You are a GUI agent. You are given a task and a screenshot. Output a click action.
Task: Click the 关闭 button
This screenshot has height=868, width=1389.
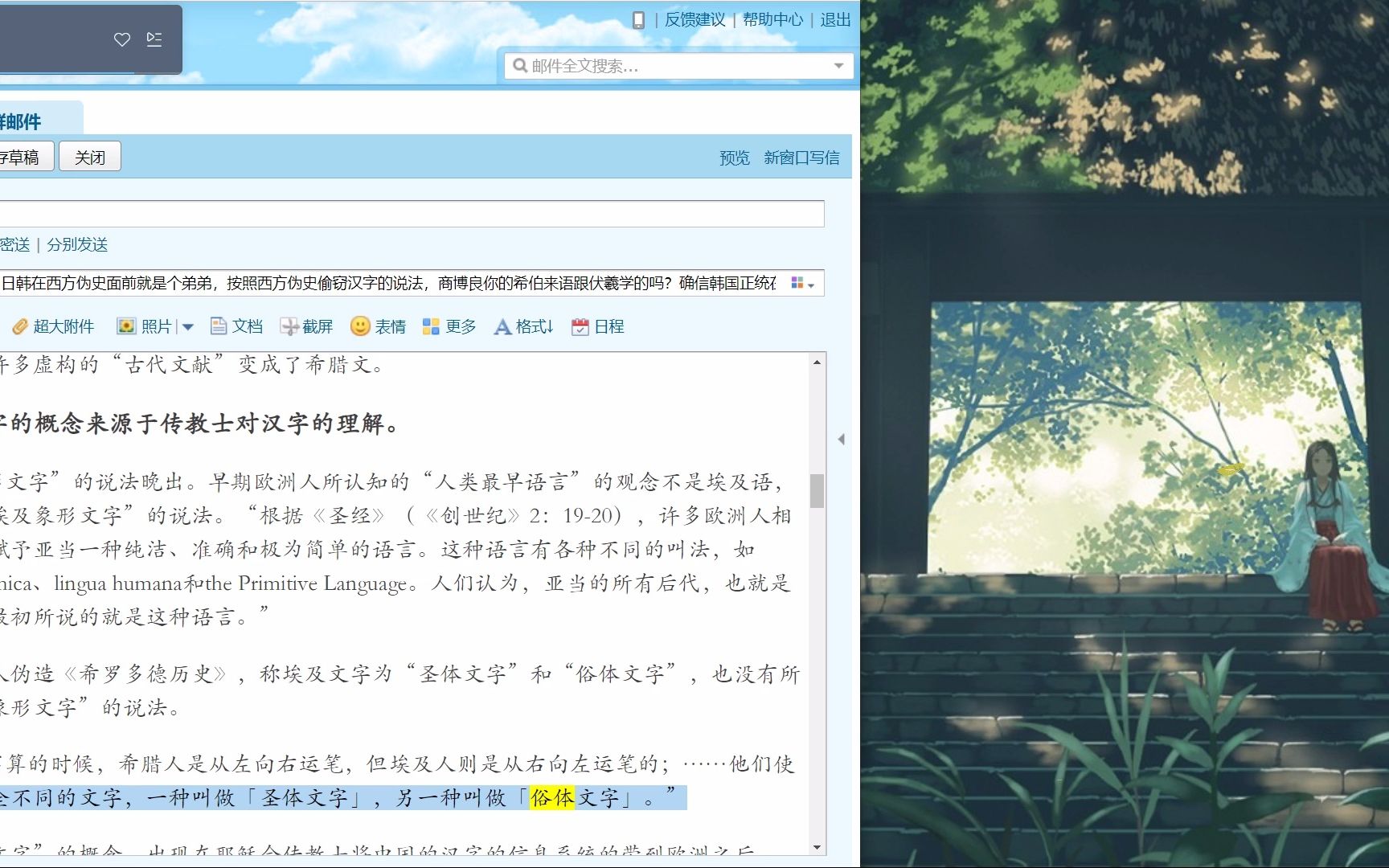click(x=90, y=157)
